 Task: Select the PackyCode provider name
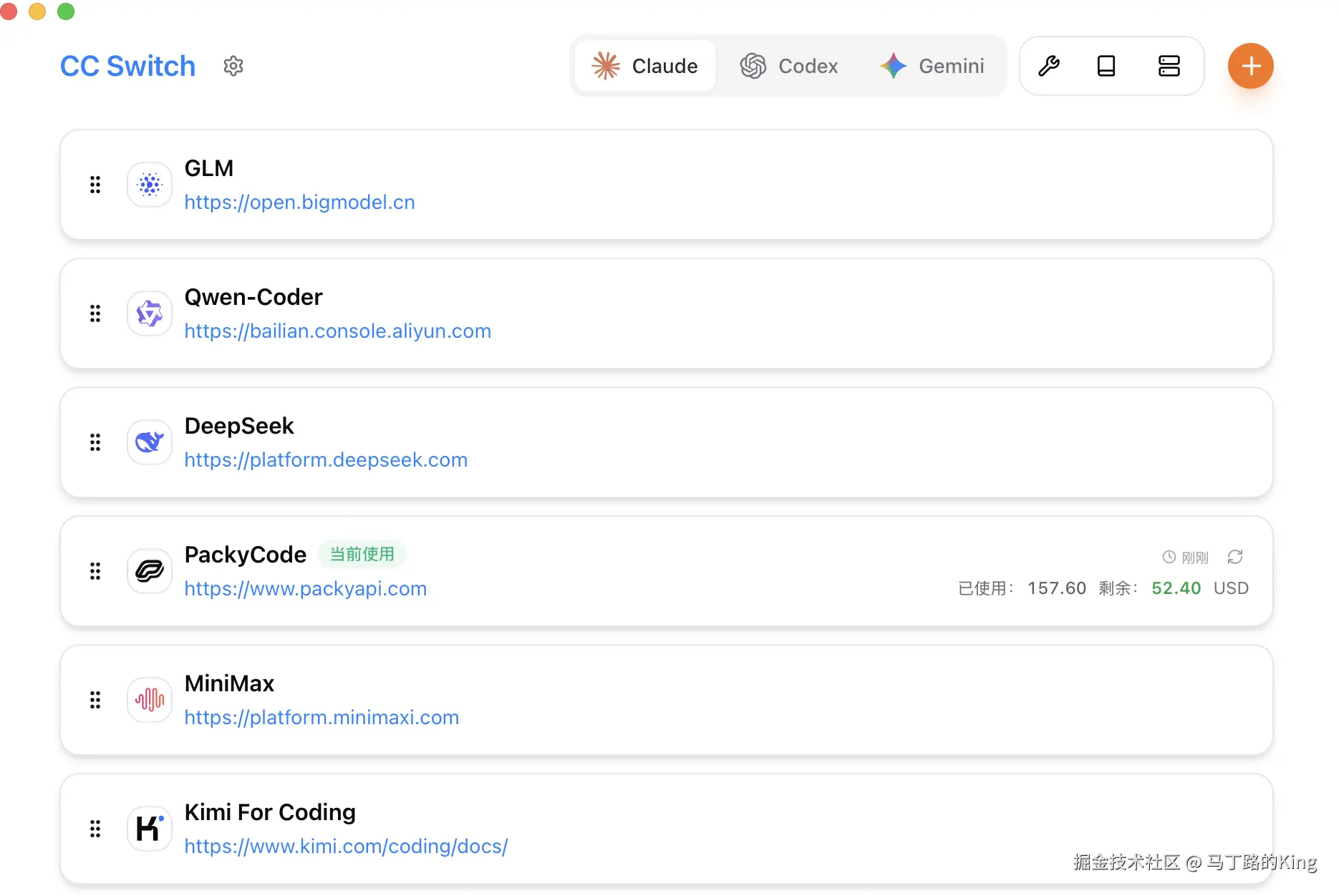pos(246,555)
